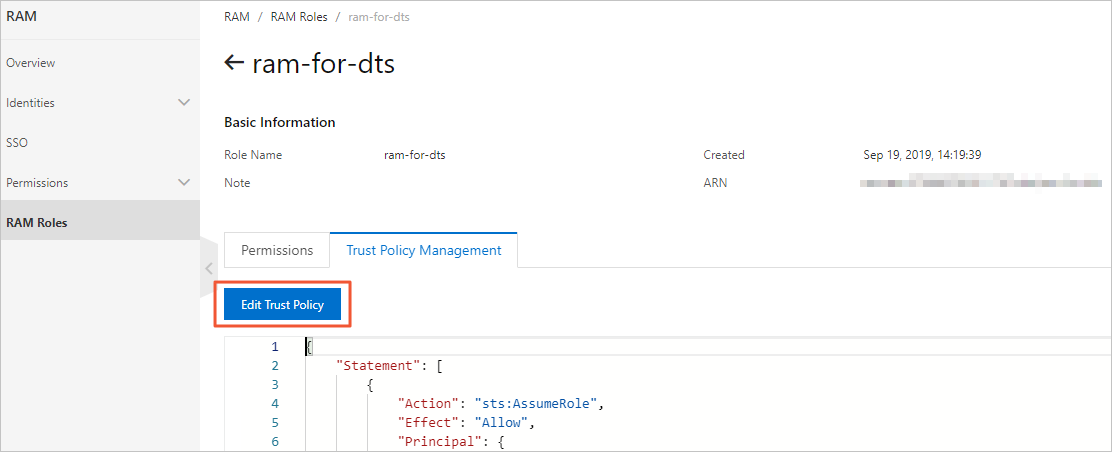
Task: Click the Edit Trust Policy button
Action: pos(282,304)
